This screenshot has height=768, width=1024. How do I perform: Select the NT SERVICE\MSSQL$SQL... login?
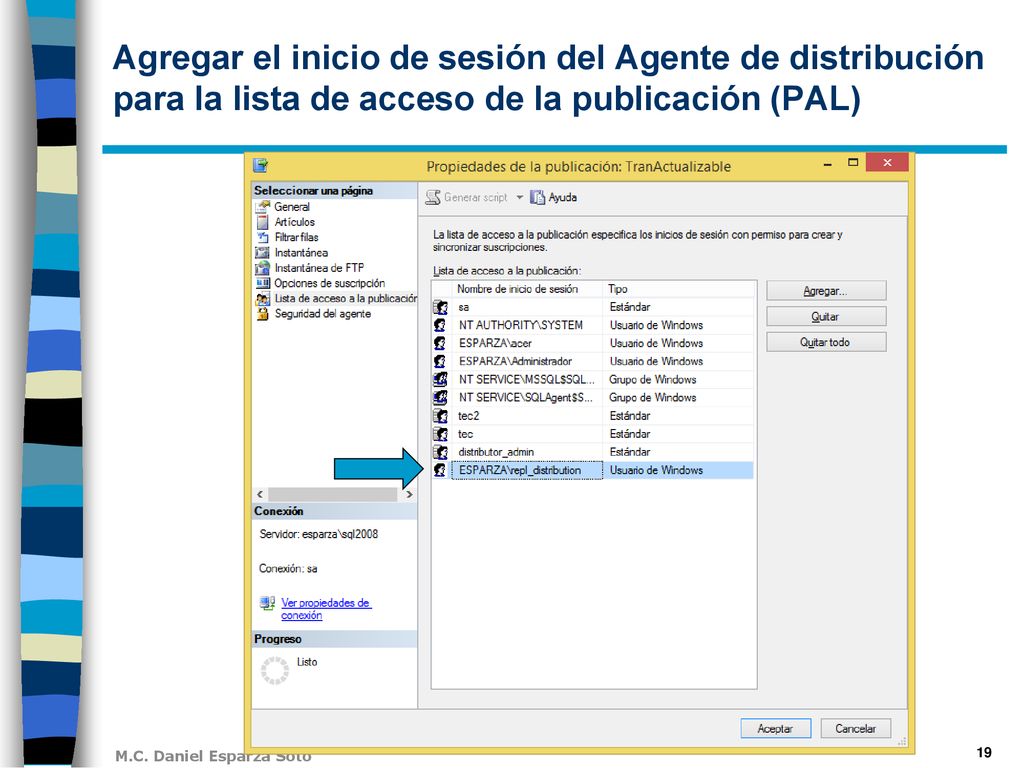pyautogui.click(x=526, y=379)
